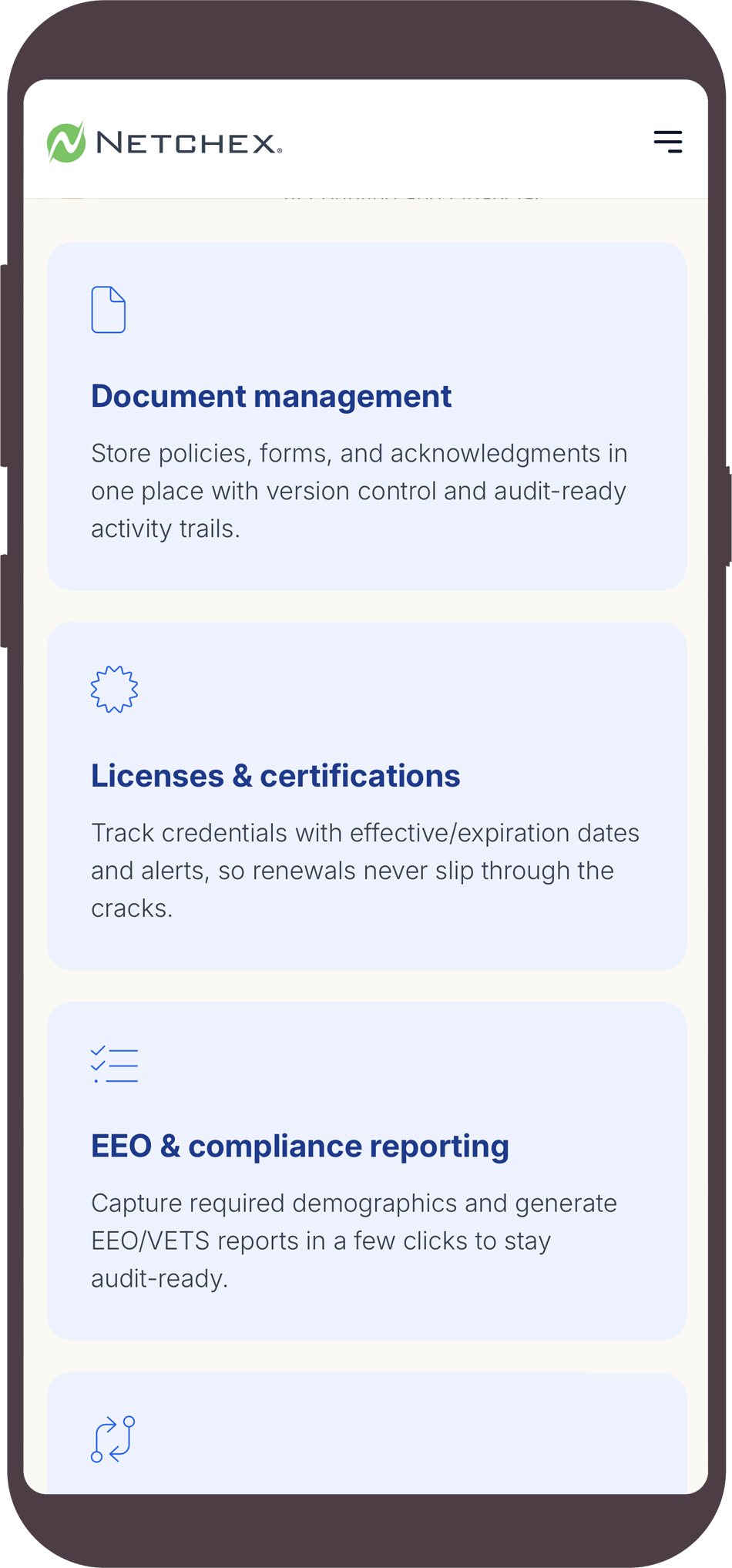Click the workflow arrows icon in bottom card
The width and height of the screenshot is (732, 1568).
(x=113, y=1439)
